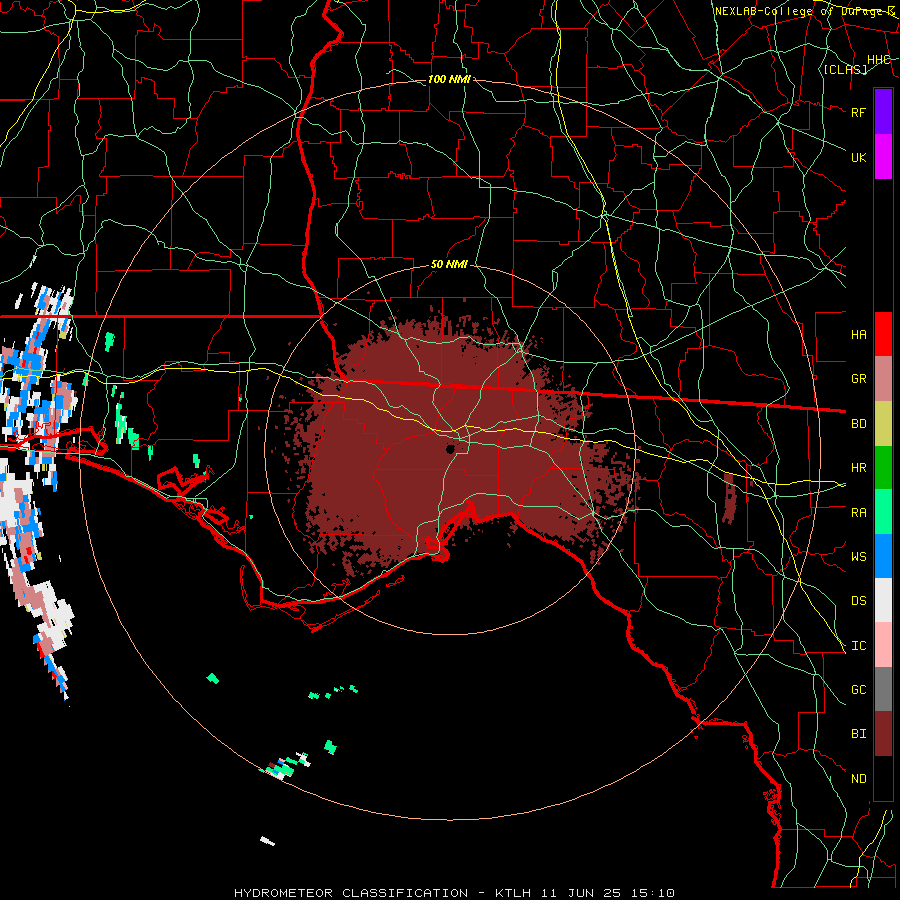900x900 pixels.
Task: Click the KTLH radar site center dot
Action: (x=451, y=449)
